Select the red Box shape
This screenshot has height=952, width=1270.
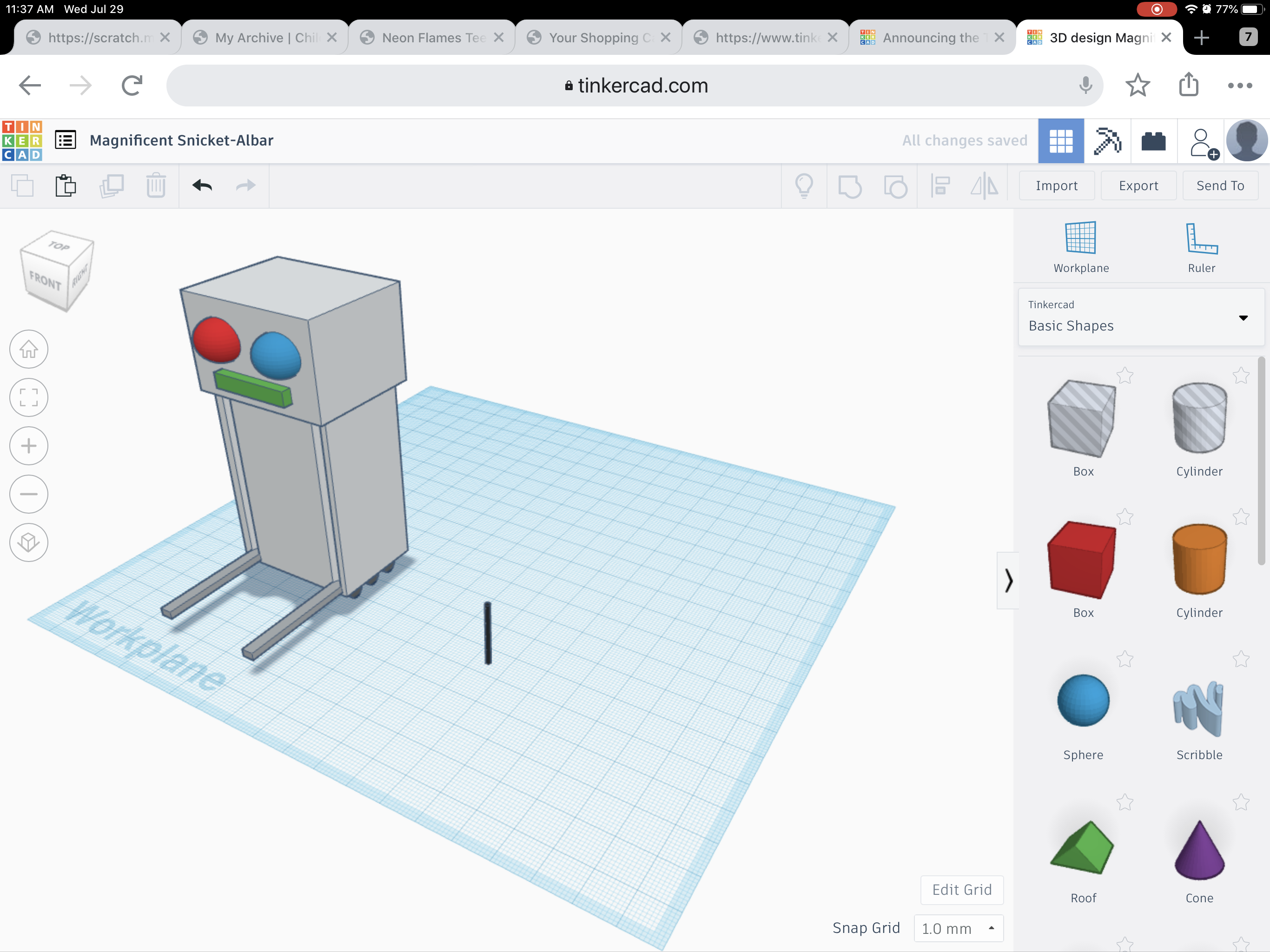[1082, 561]
